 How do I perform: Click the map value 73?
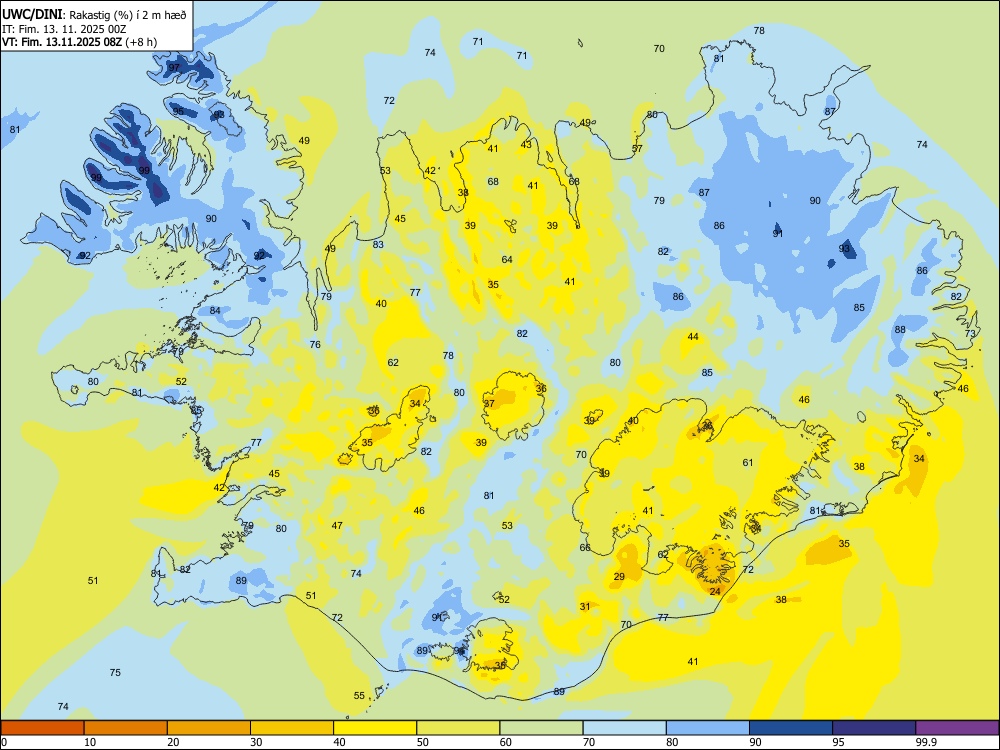pyautogui.click(x=970, y=333)
